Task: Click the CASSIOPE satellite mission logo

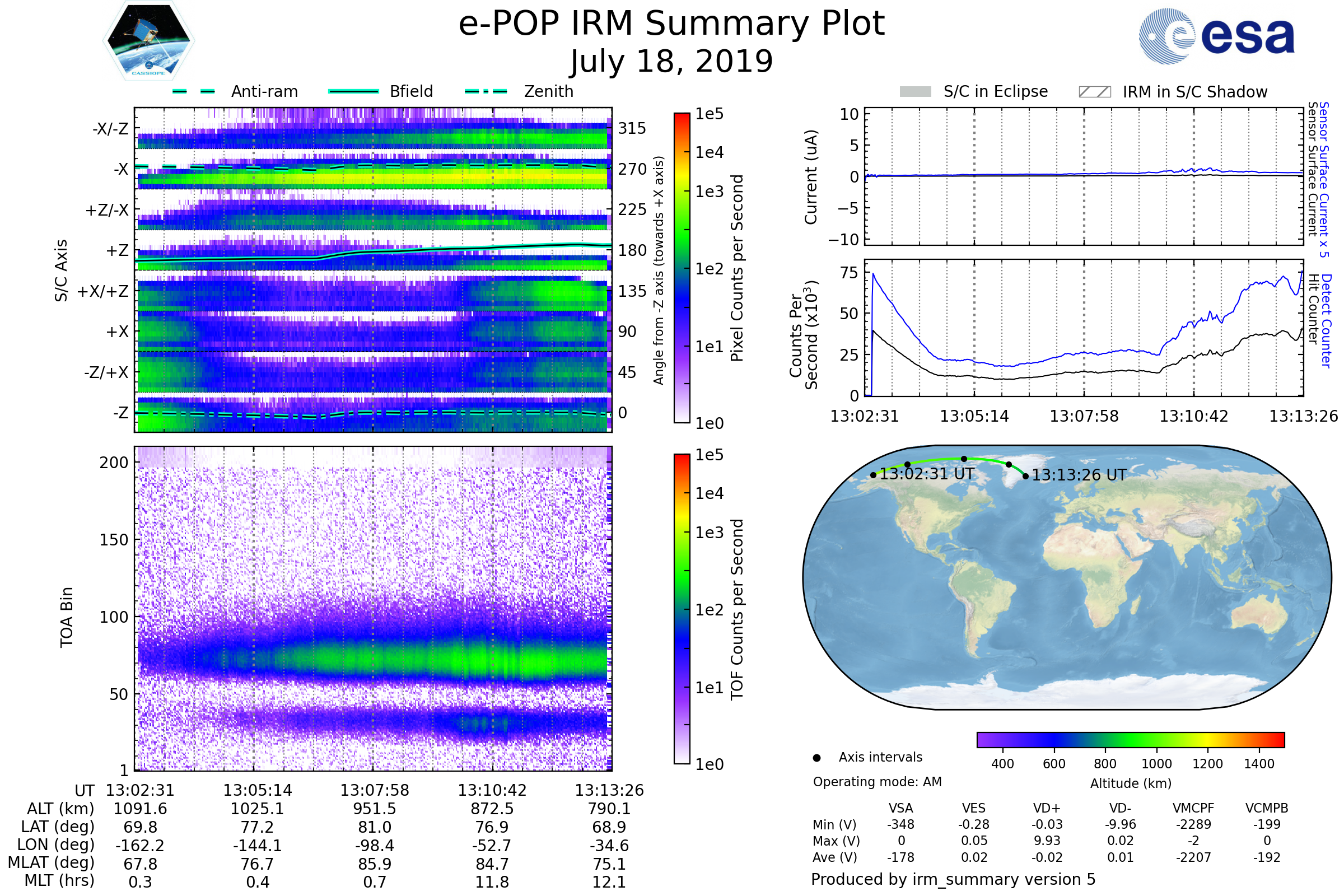Action: pyautogui.click(x=148, y=41)
